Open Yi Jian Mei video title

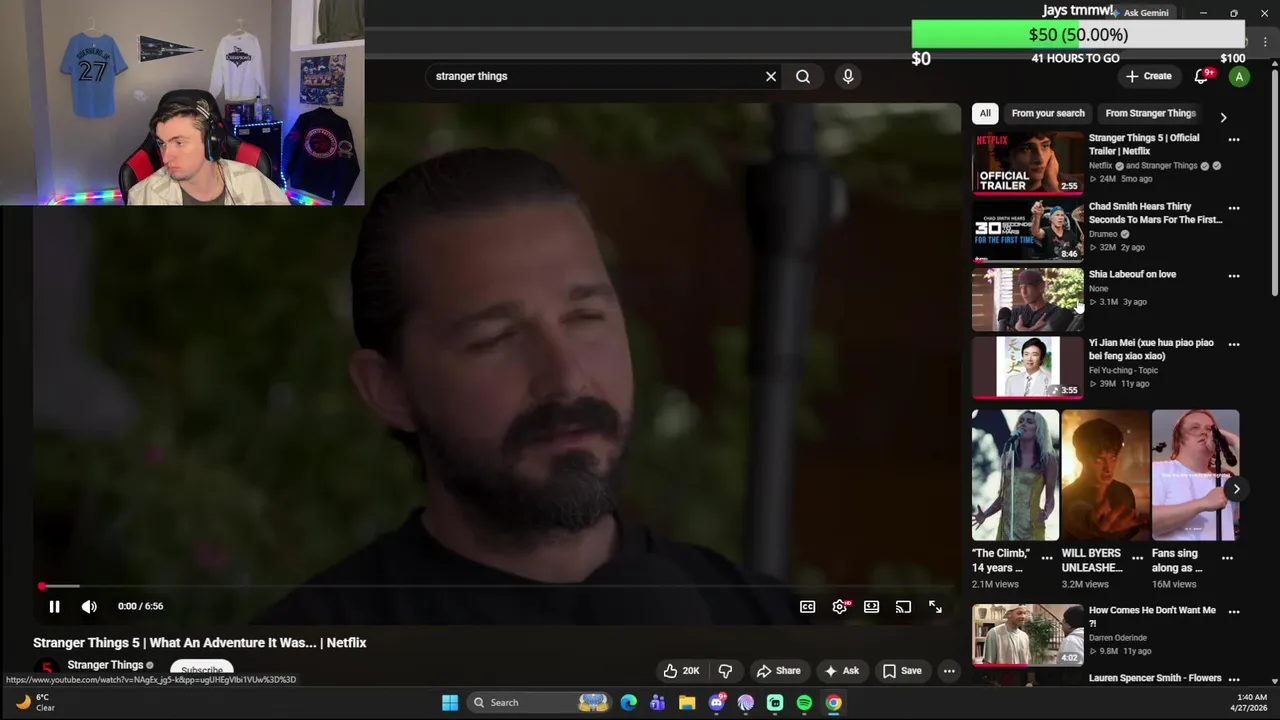pos(1151,349)
